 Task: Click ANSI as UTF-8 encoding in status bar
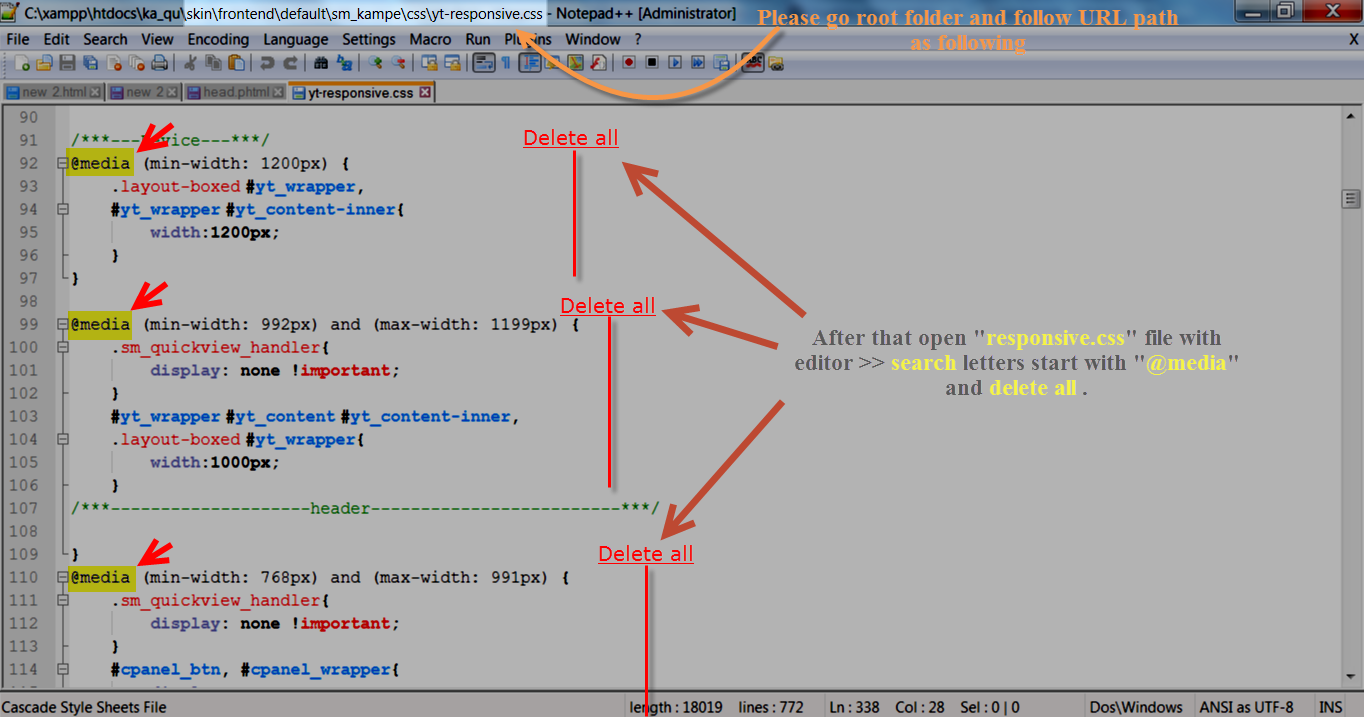click(1246, 707)
